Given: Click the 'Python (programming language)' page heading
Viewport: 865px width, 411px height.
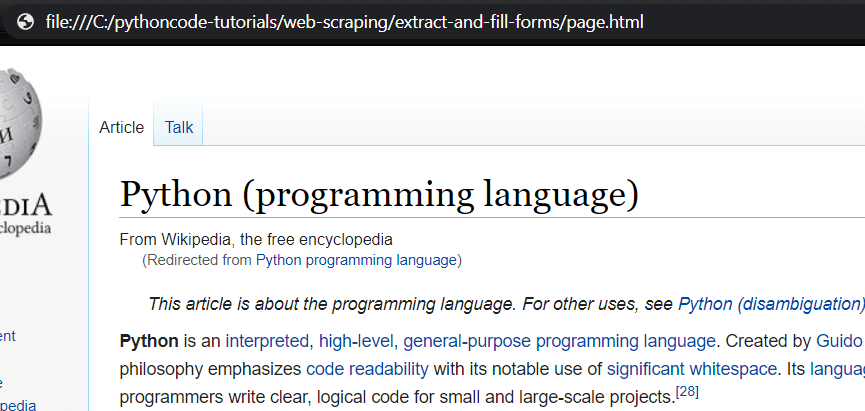Looking at the screenshot, I should (380, 194).
